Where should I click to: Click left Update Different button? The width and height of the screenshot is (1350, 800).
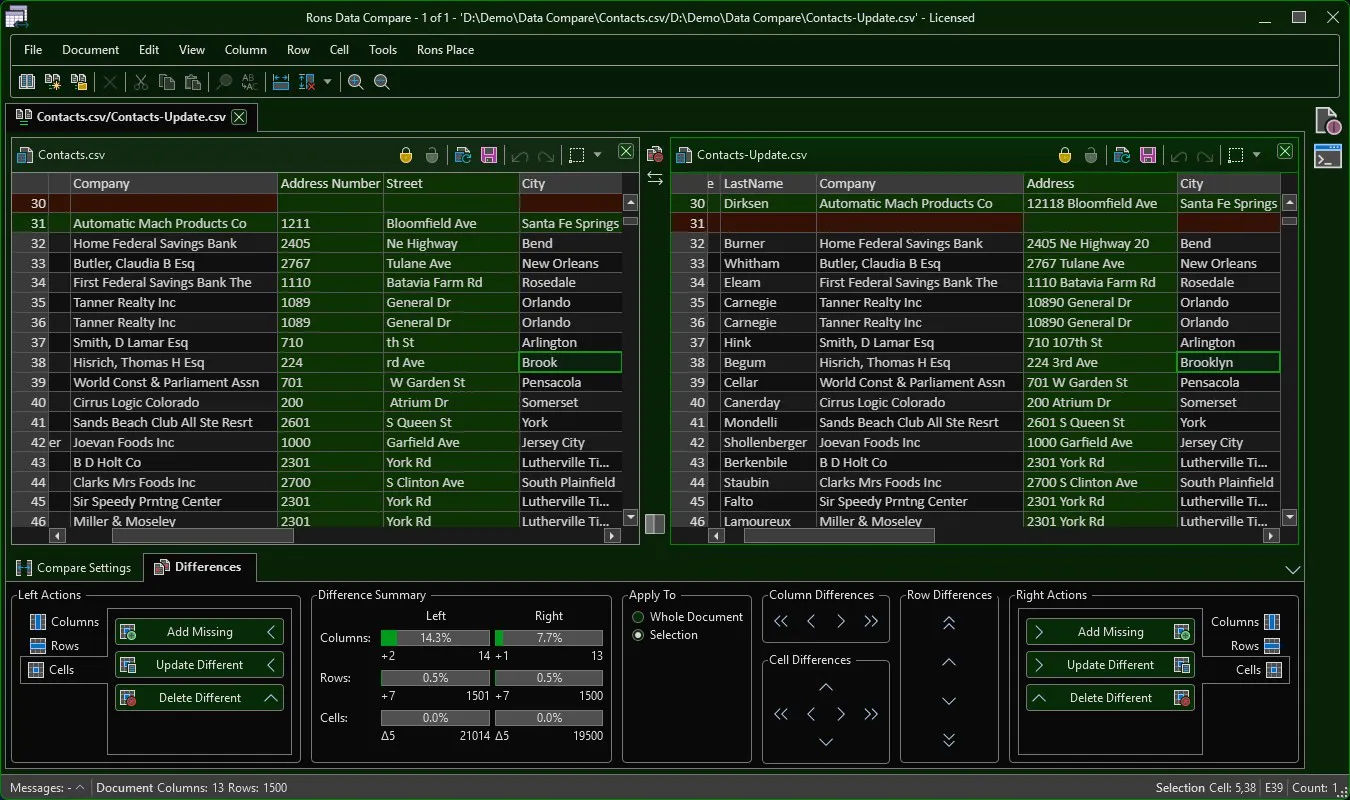(199, 665)
